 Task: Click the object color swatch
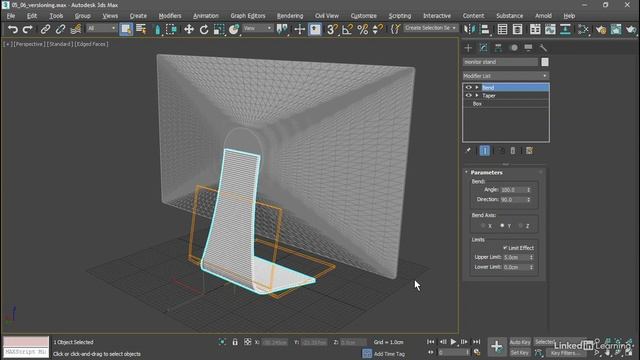[x=545, y=62]
